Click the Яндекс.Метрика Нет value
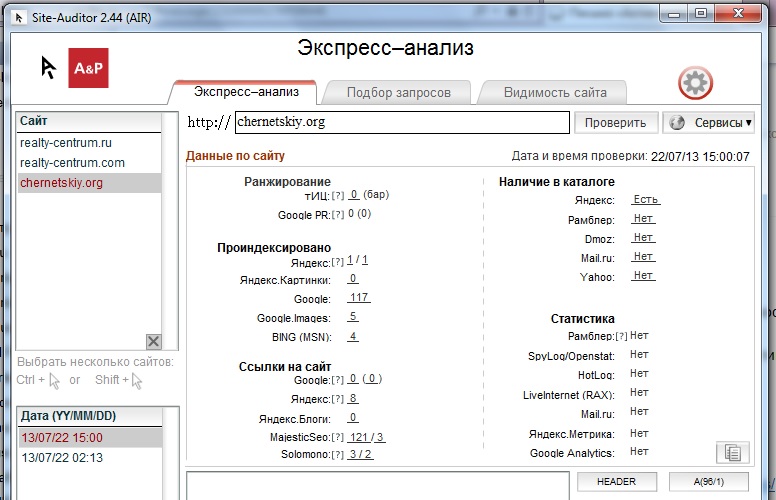 (639, 434)
